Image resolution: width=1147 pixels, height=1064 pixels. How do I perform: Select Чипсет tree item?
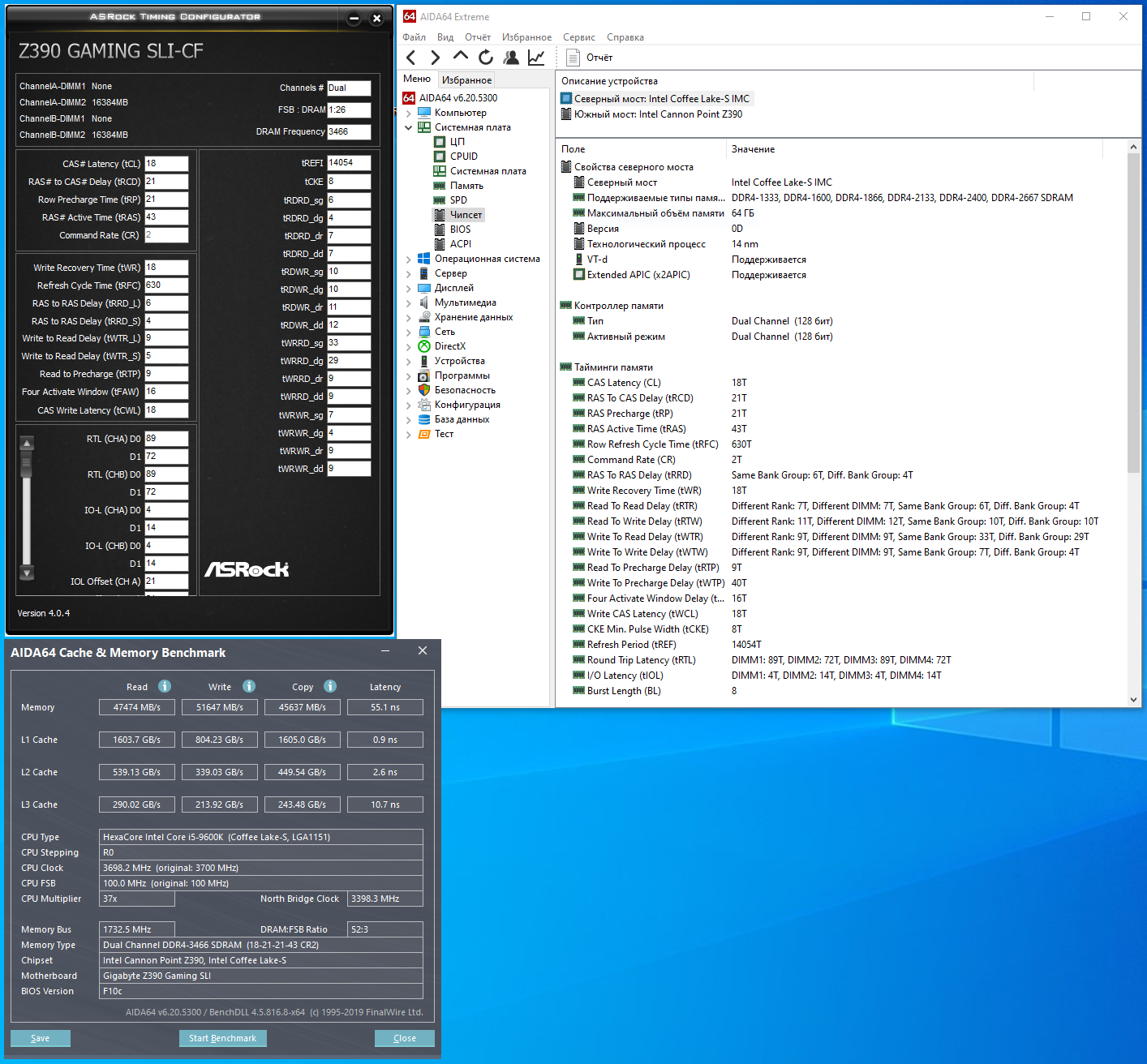click(x=466, y=215)
